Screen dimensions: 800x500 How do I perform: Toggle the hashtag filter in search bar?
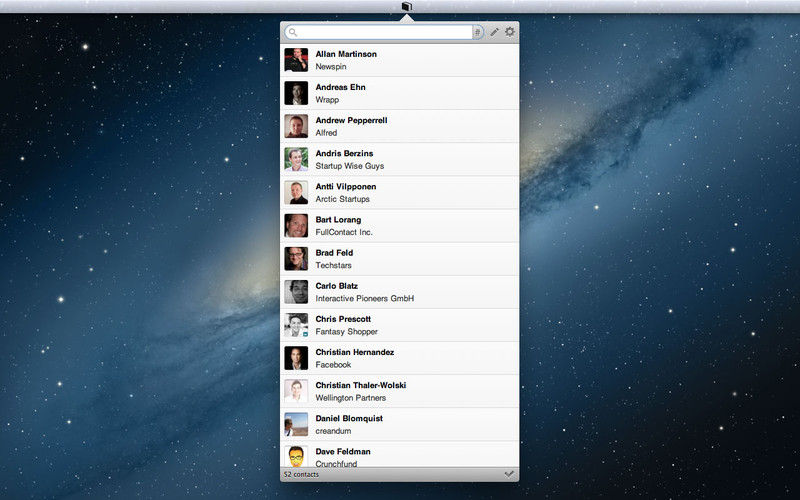(478, 32)
